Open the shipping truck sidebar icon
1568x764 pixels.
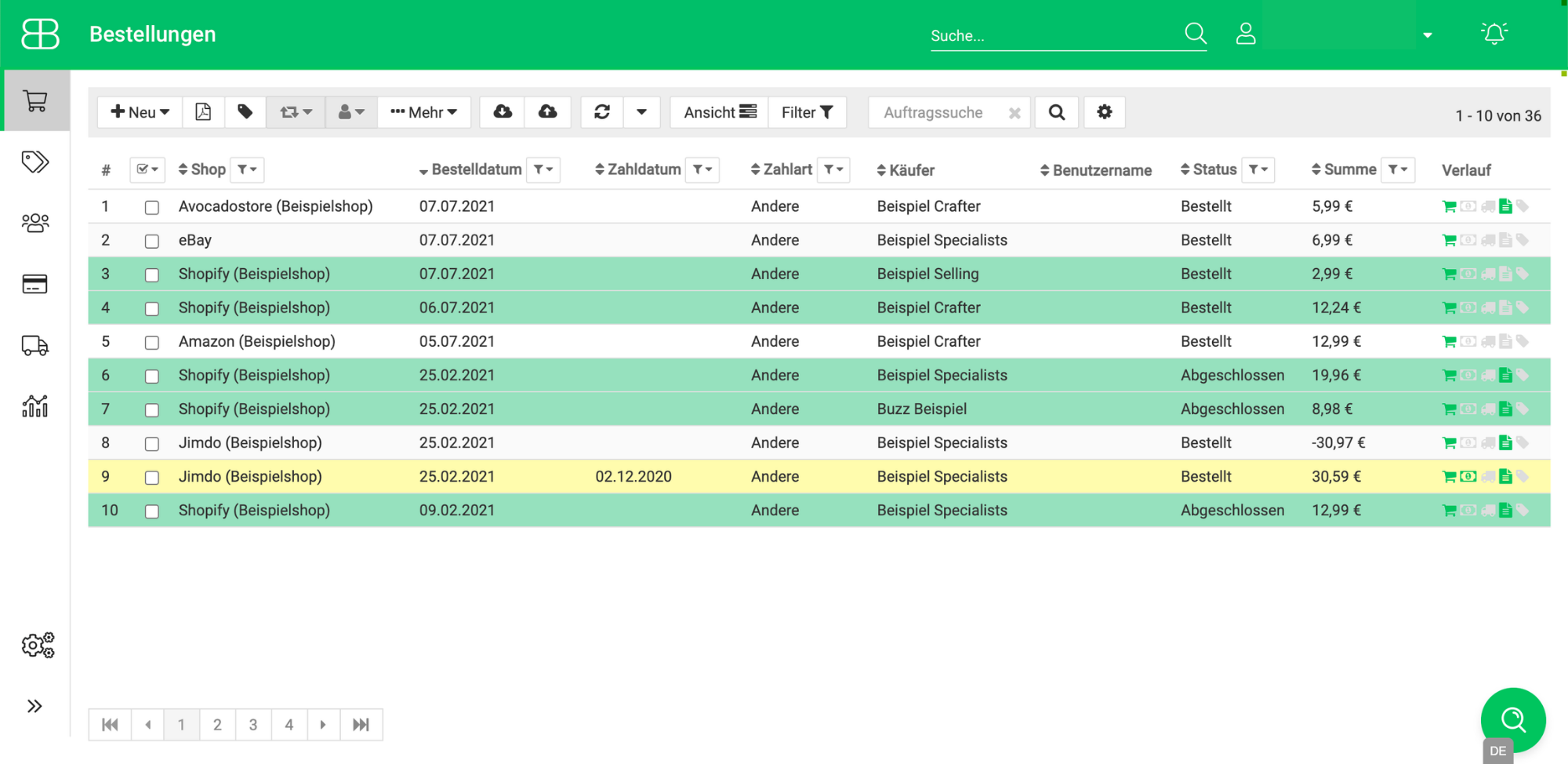(35, 345)
